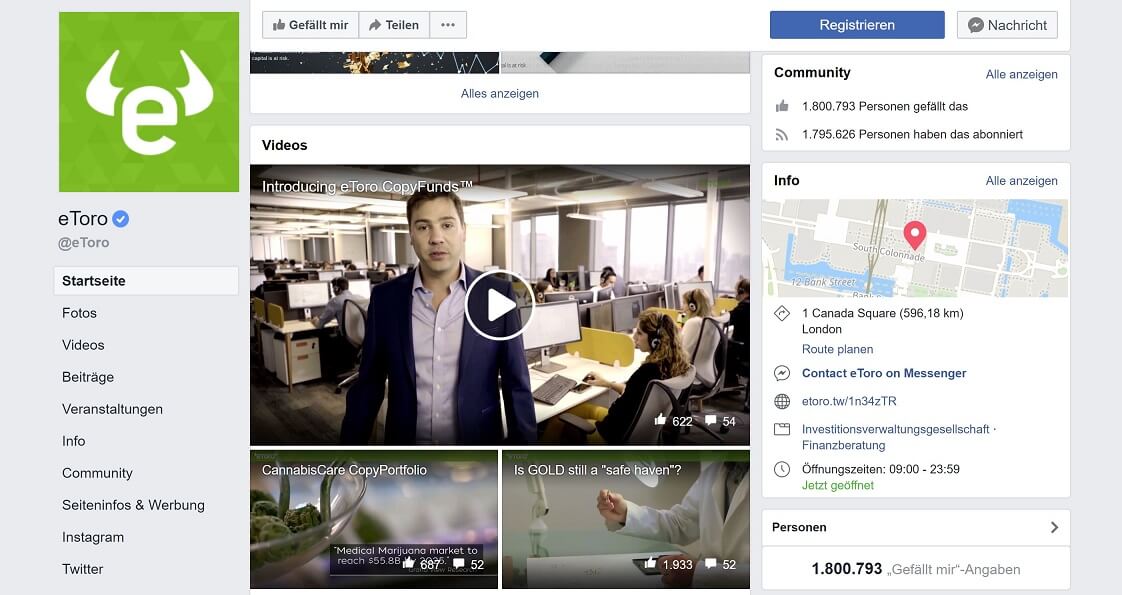The width and height of the screenshot is (1122, 595).
Task: Click the 1.800.793 Gefällt mir-Angaben count
Action: click(x=916, y=569)
